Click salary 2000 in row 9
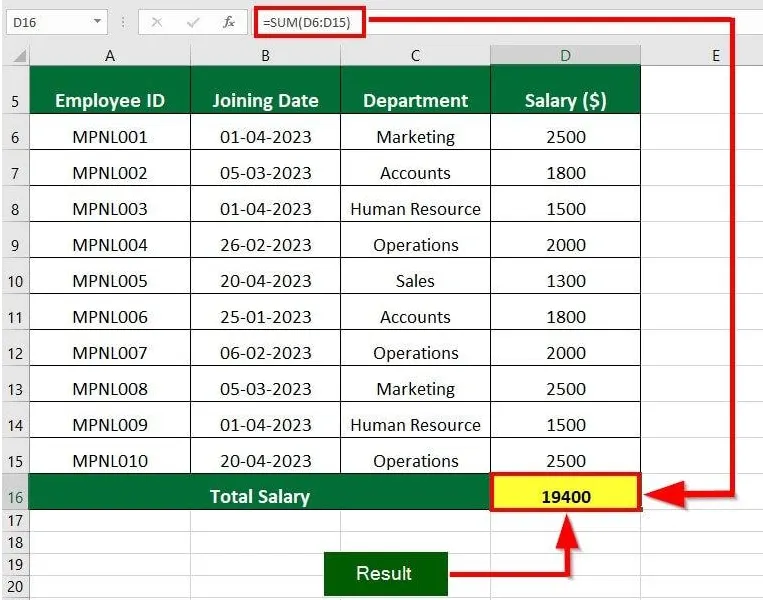 pos(565,240)
